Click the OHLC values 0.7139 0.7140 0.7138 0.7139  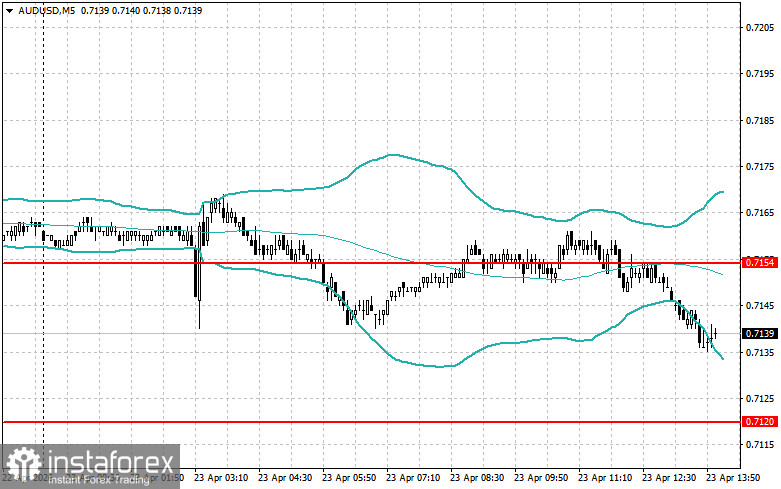[141, 10]
